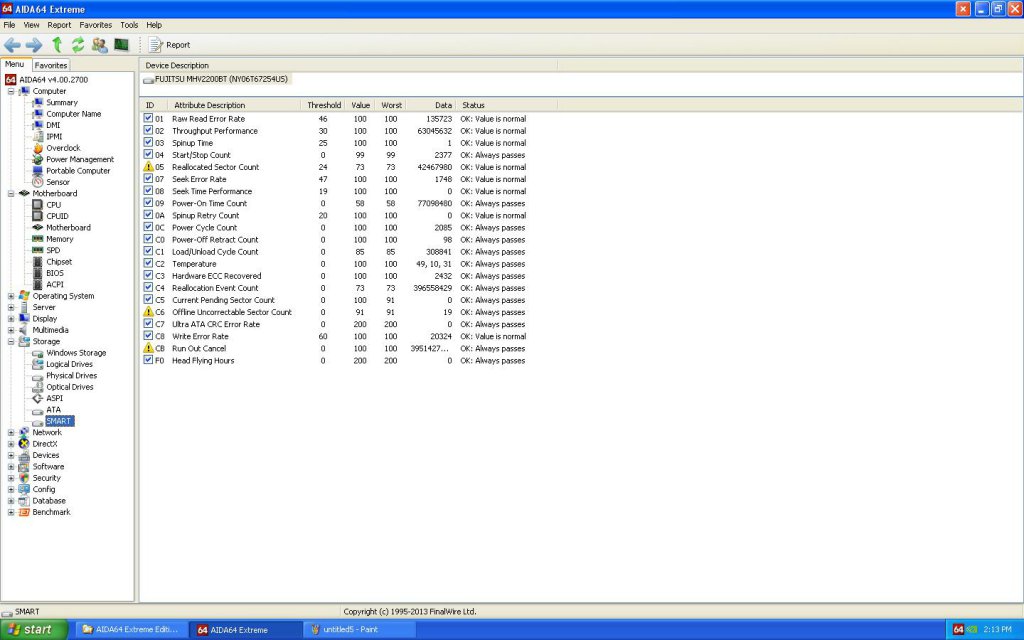Toggle the Write Error Rate checkbox
The height and width of the screenshot is (640, 1024).
[148, 336]
